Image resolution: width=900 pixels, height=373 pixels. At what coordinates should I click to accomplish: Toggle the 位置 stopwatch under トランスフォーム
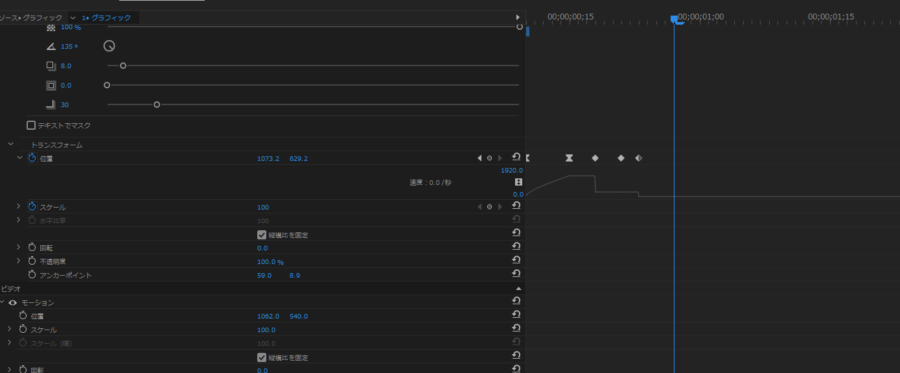[x=32, y=158]
